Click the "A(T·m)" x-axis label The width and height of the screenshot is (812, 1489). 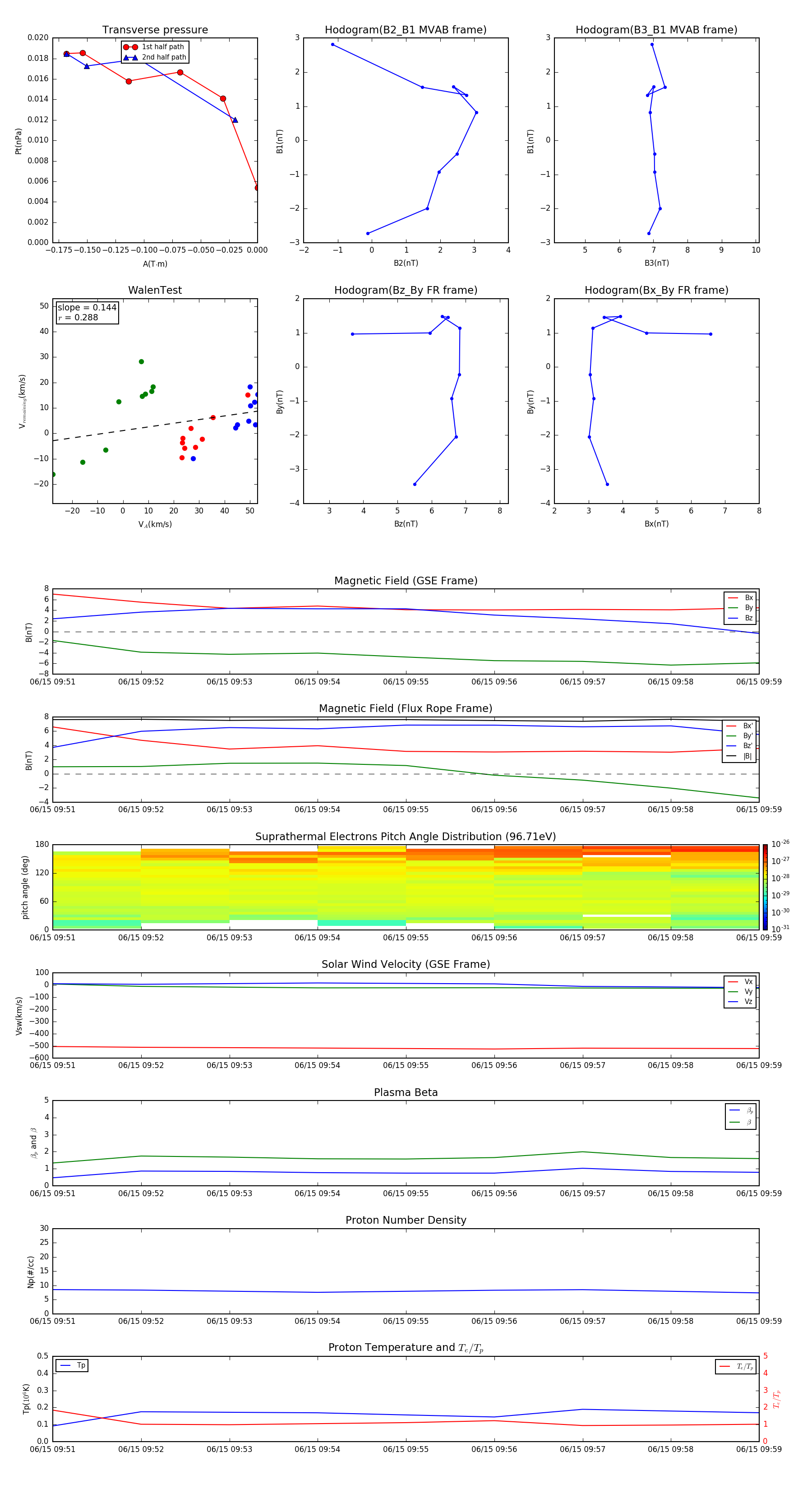[x=155, y=264]
